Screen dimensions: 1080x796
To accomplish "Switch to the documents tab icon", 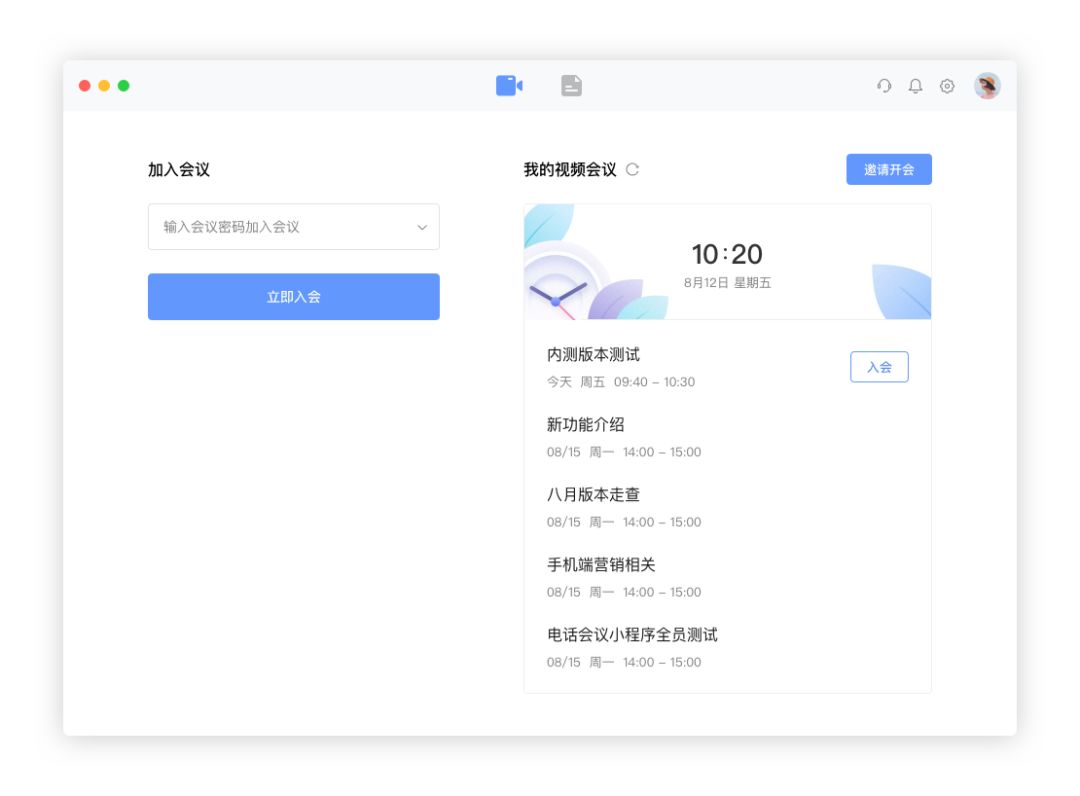I will tap(571, 85).
